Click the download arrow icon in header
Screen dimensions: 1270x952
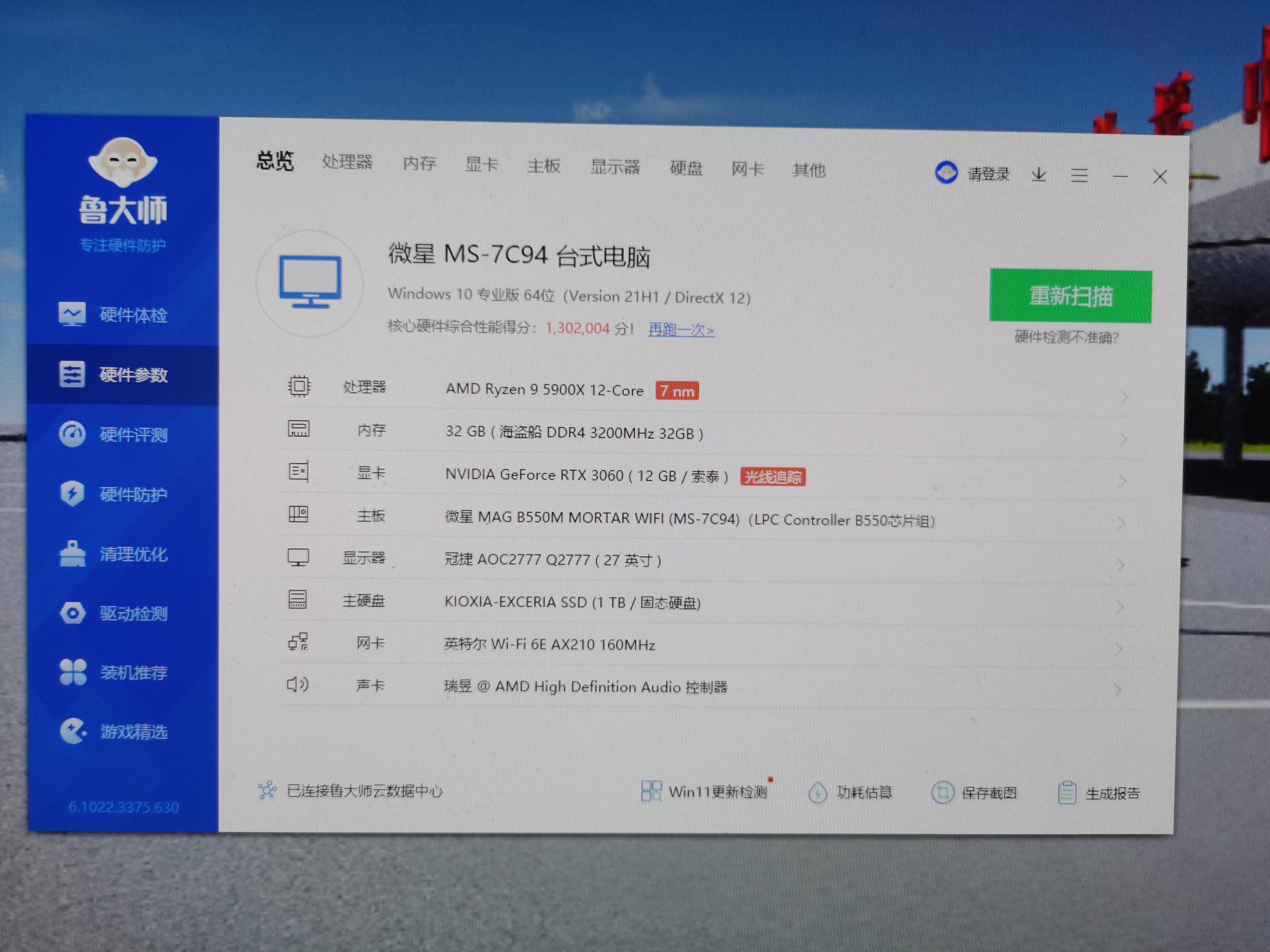1038,174
